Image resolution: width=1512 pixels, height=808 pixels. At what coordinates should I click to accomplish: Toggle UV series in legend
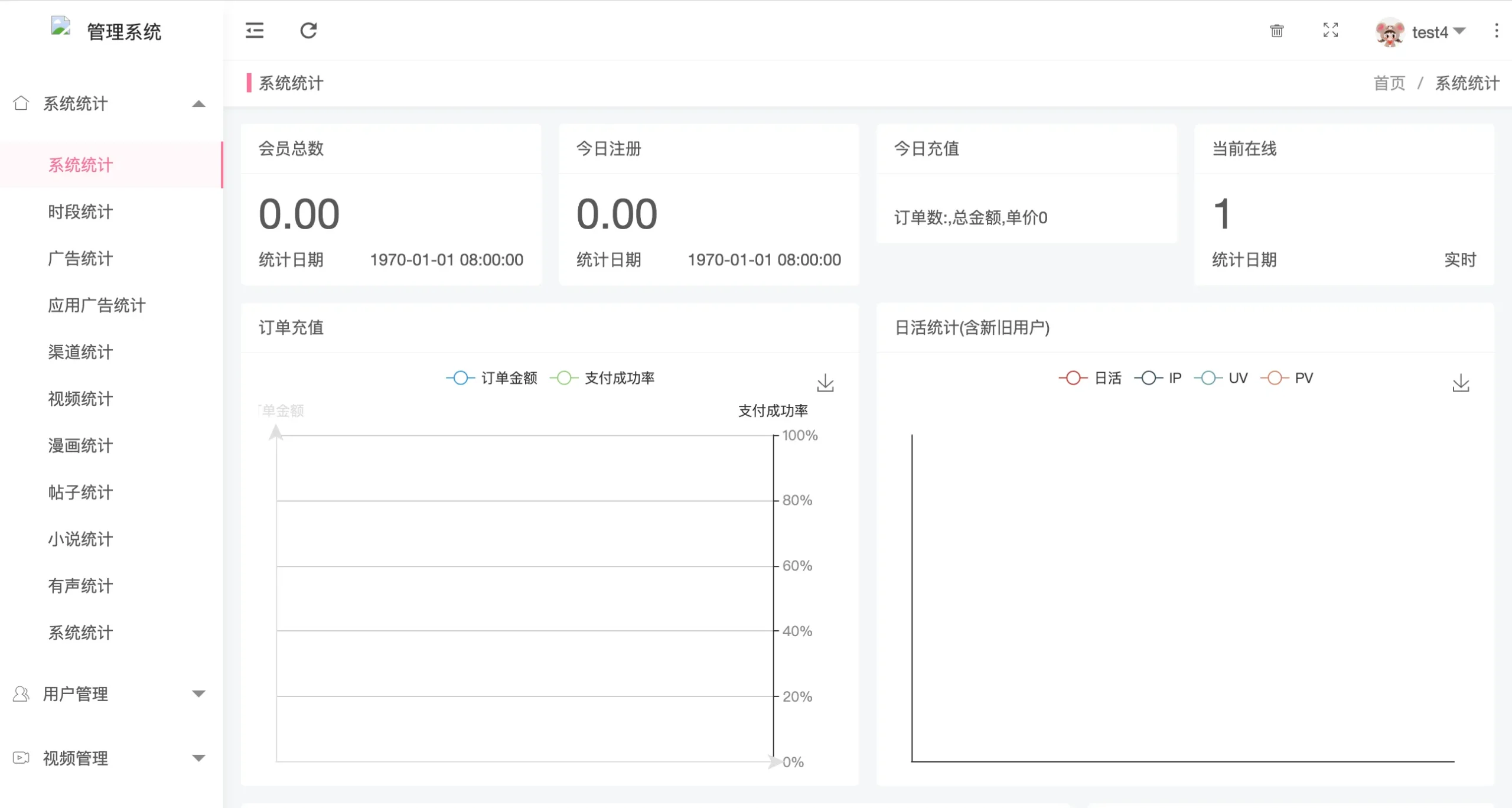coord(1220,378)
